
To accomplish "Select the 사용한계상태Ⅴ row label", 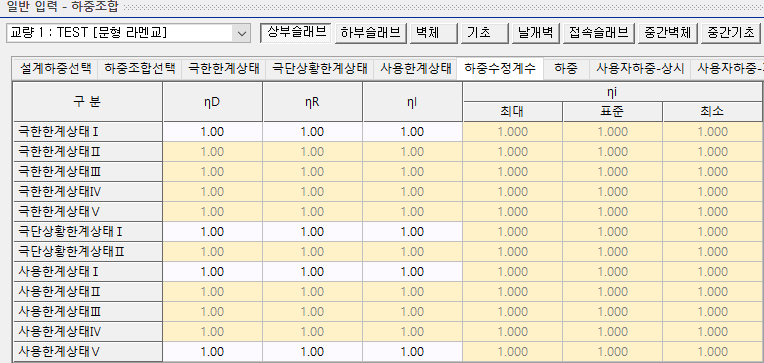I will [x=88, y=351].
